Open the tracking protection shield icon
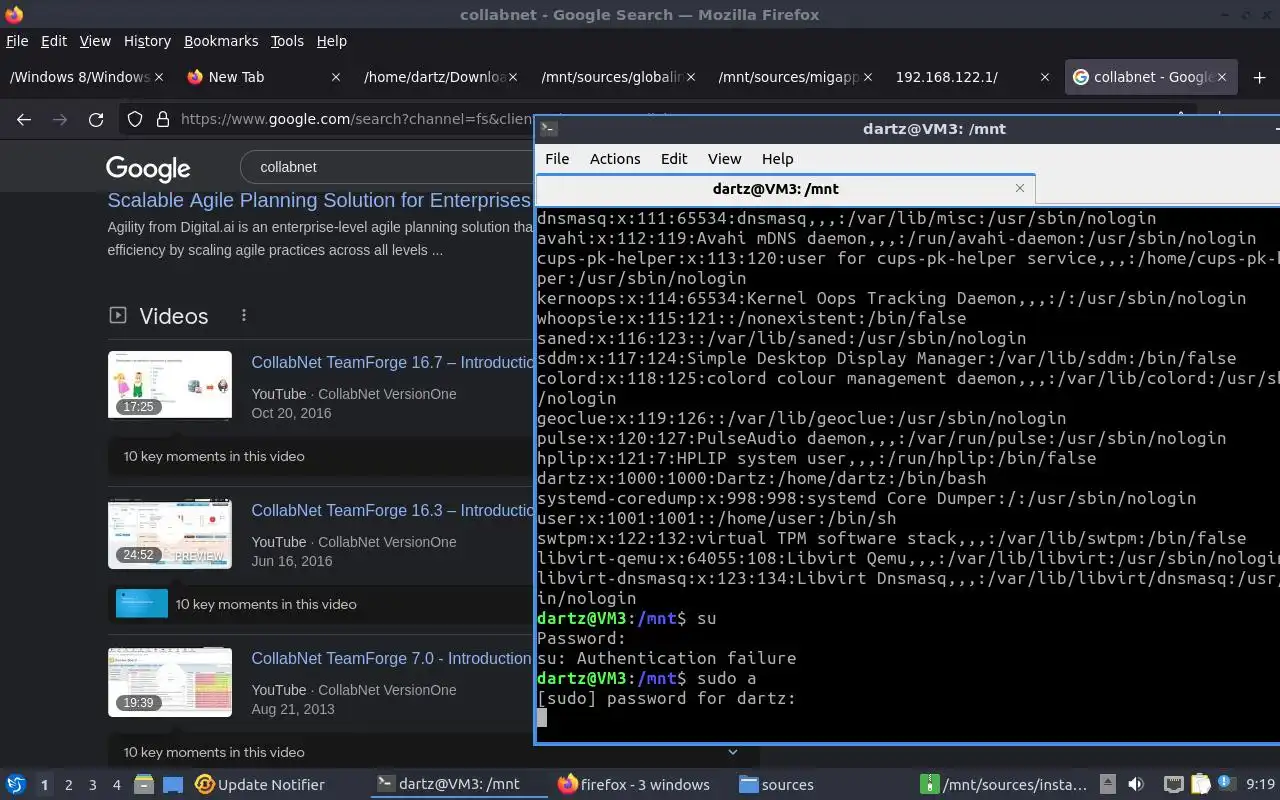This screenshot has width=1280, height=800. 135,119
